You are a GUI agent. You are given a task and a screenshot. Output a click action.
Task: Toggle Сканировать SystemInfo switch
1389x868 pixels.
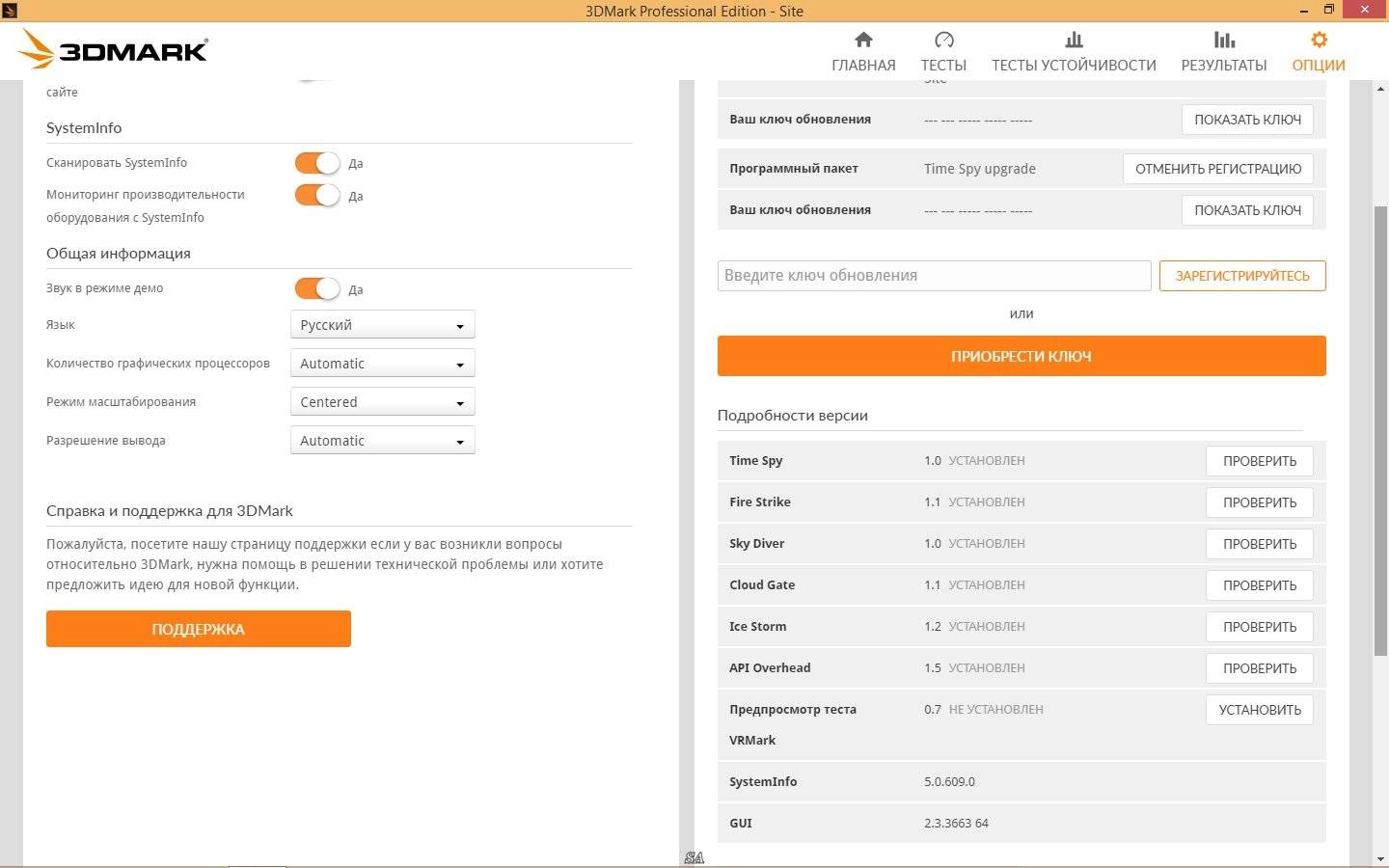pyautogui.click(x=317, y=163)
